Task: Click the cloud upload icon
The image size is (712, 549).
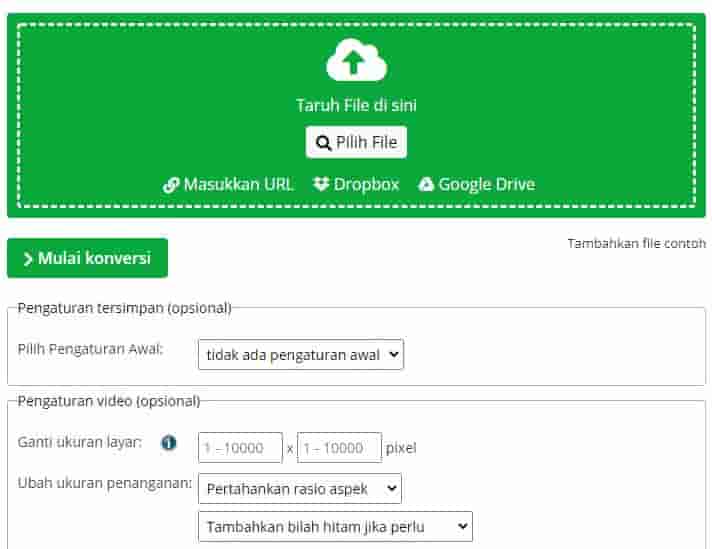Action: tap(356, 60)
